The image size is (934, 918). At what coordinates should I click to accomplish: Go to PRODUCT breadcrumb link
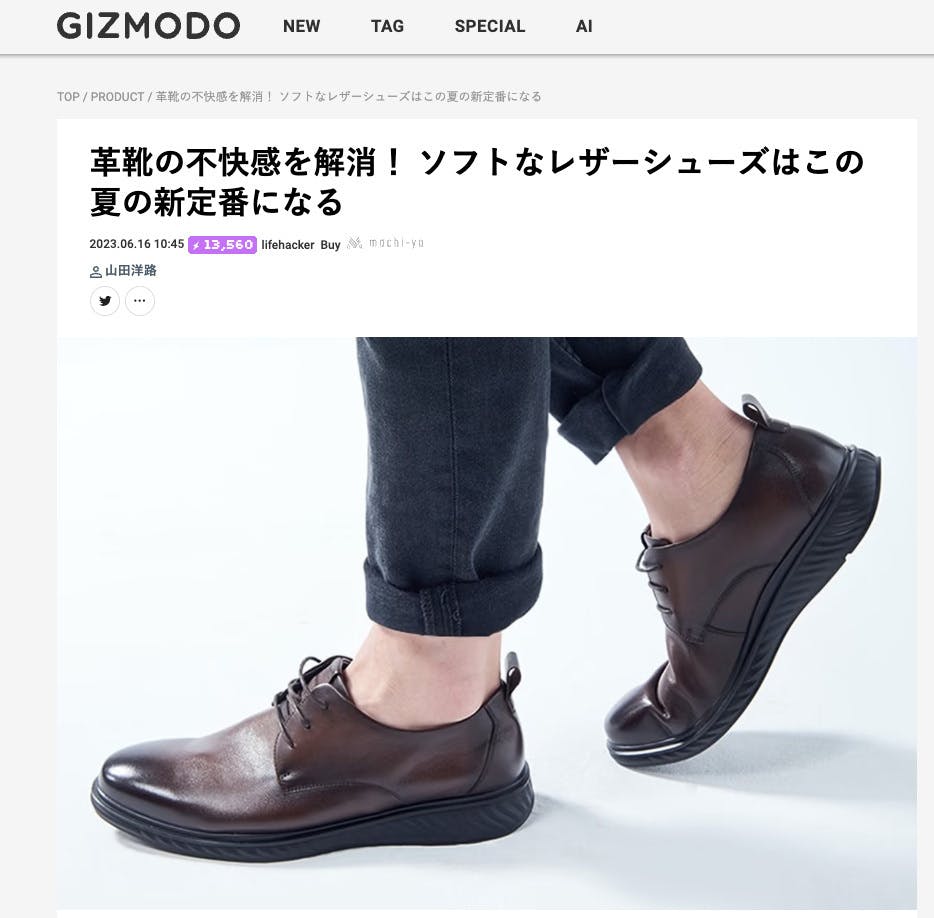117,97
